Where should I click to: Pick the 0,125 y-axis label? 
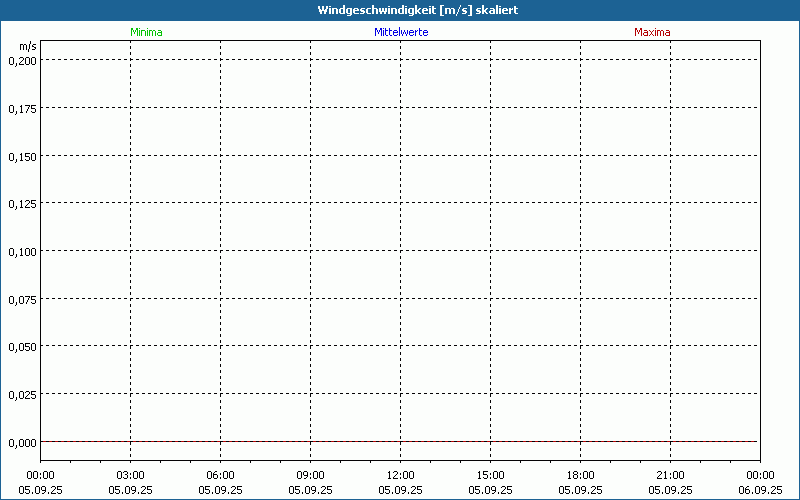22,203
